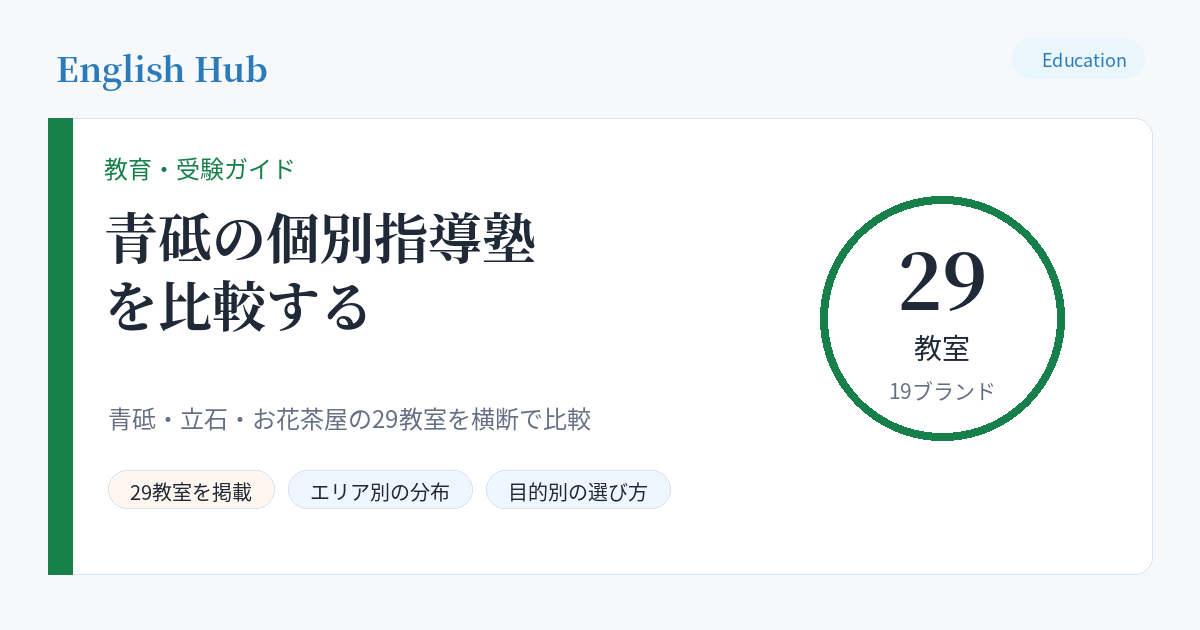Open the 教育・受験ガイド category label
Image resolution: width=1200 pixels, height=630 pixels.
(200, 169)
